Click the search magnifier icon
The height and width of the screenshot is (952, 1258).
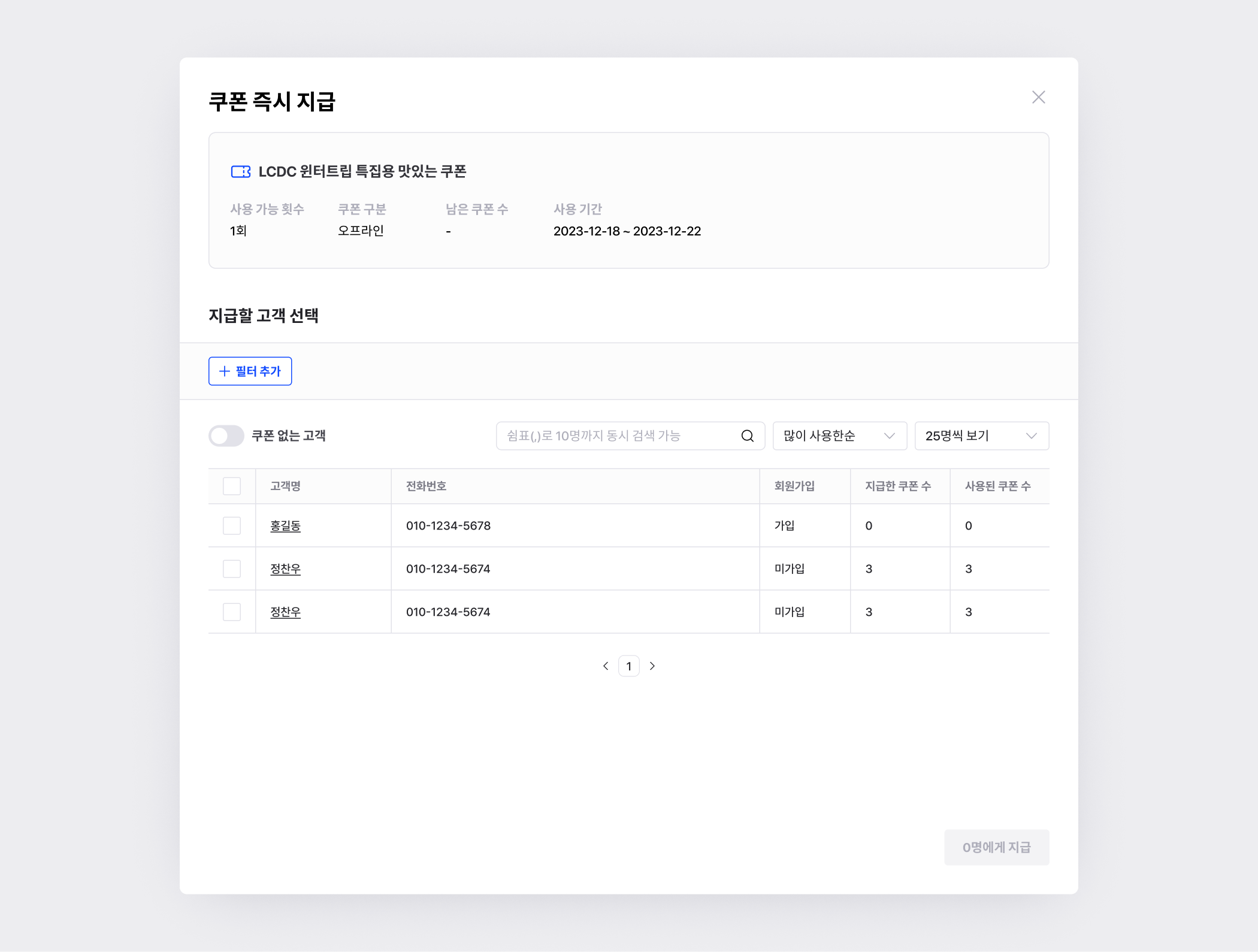(x=747, y=436)
